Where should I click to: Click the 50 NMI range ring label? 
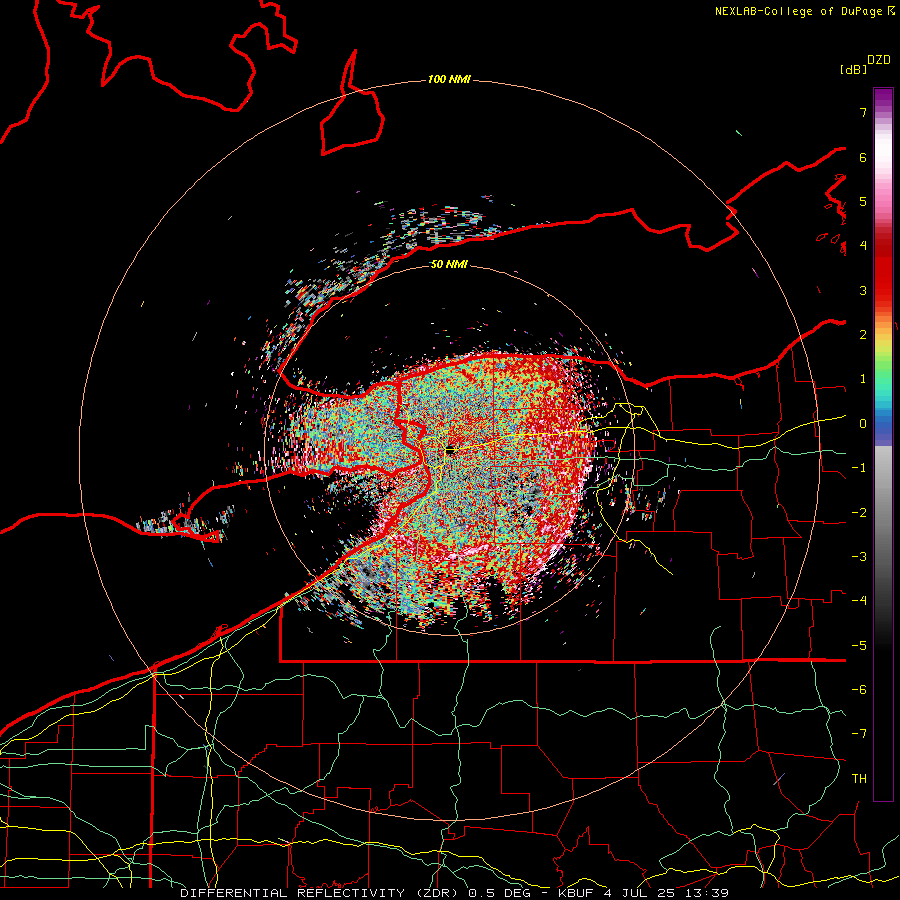click(449, 264)
